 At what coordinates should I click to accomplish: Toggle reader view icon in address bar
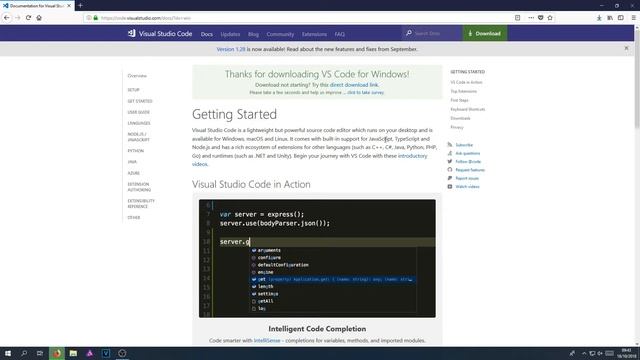pyautogui.click(x=518, y=18)
